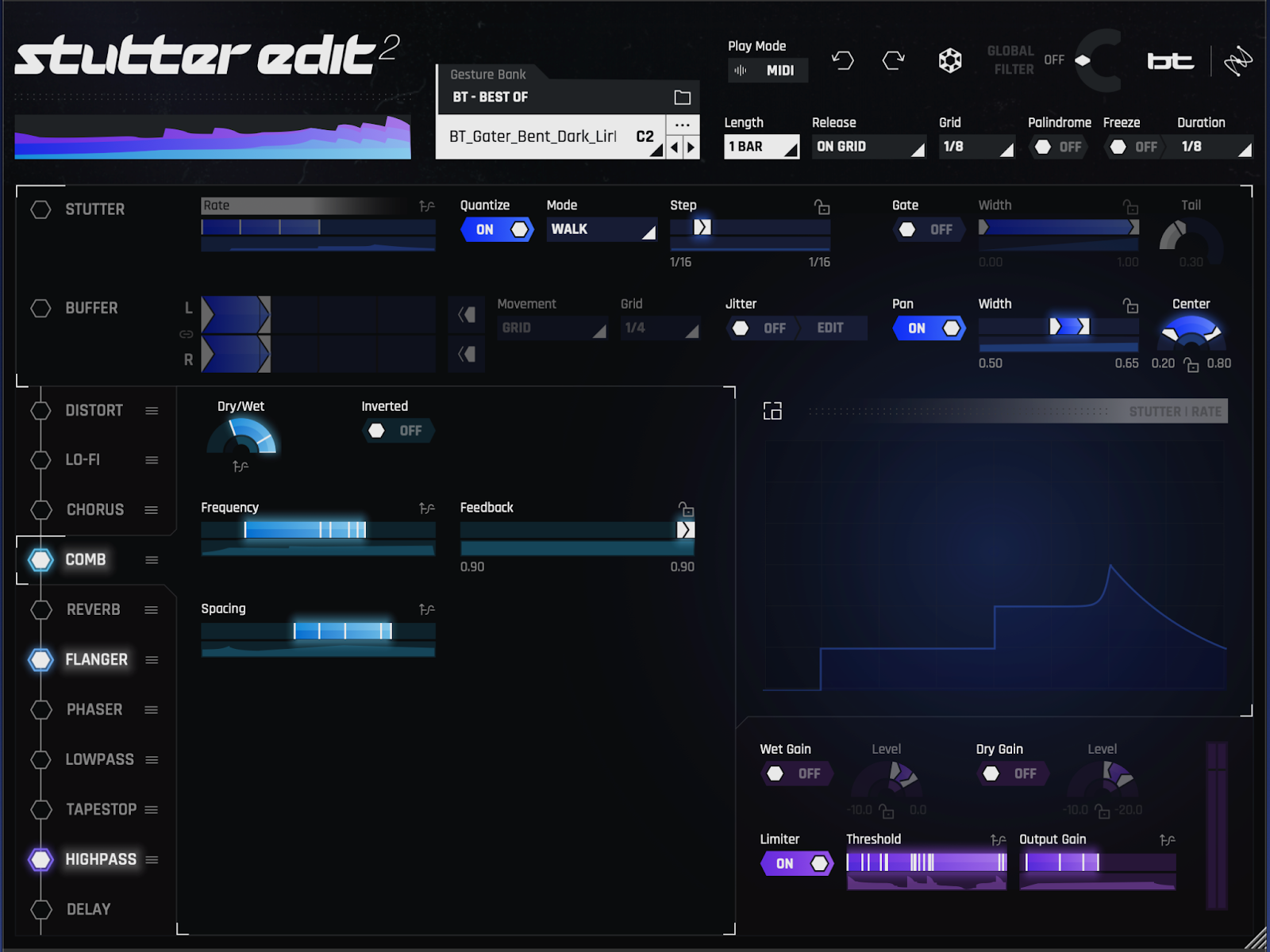Click the Comb Dry/Wet knob
The width and height of the screenshot is (1270, 952).
tap(242, 436)
